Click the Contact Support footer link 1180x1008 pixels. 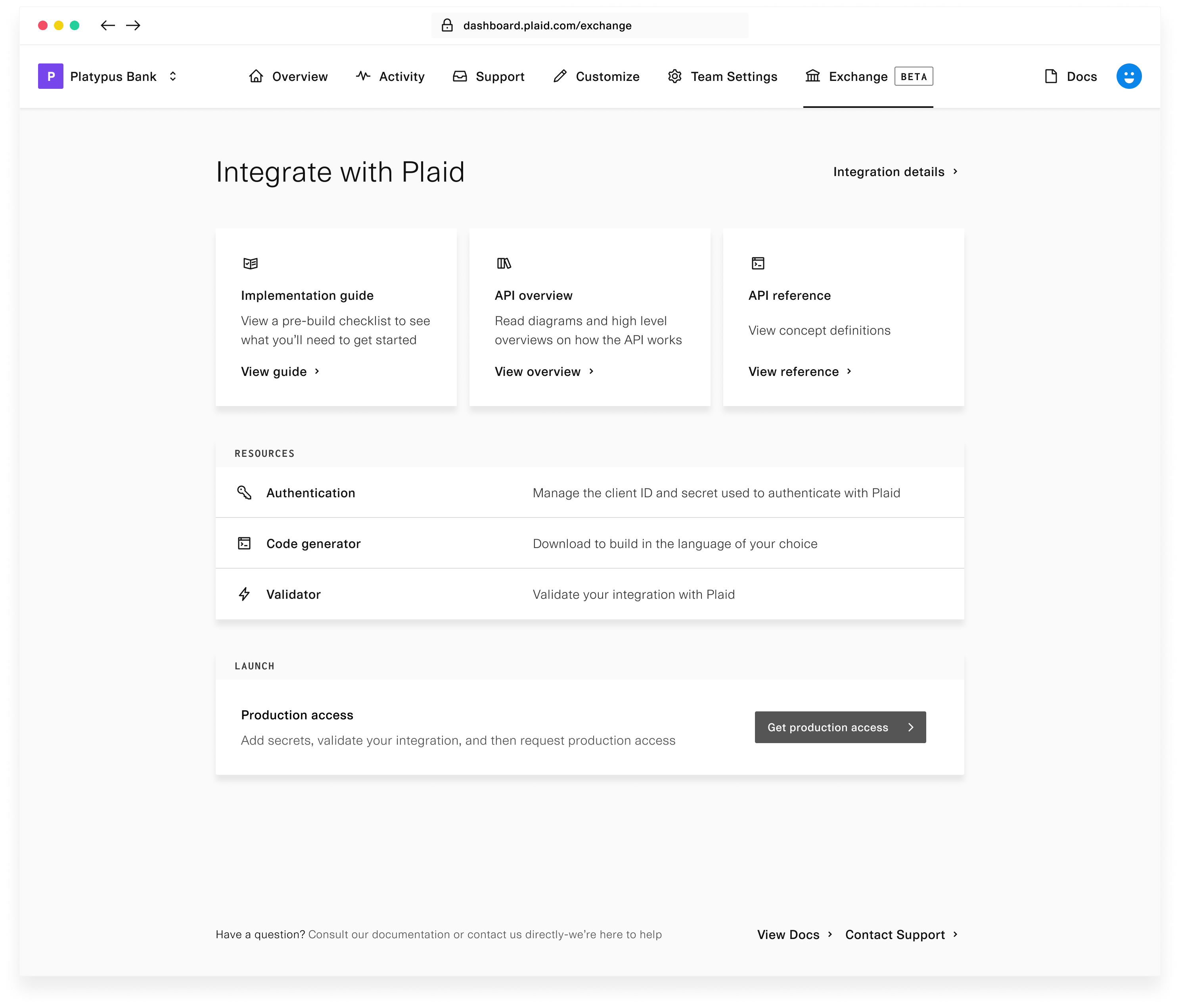point(895,935)
